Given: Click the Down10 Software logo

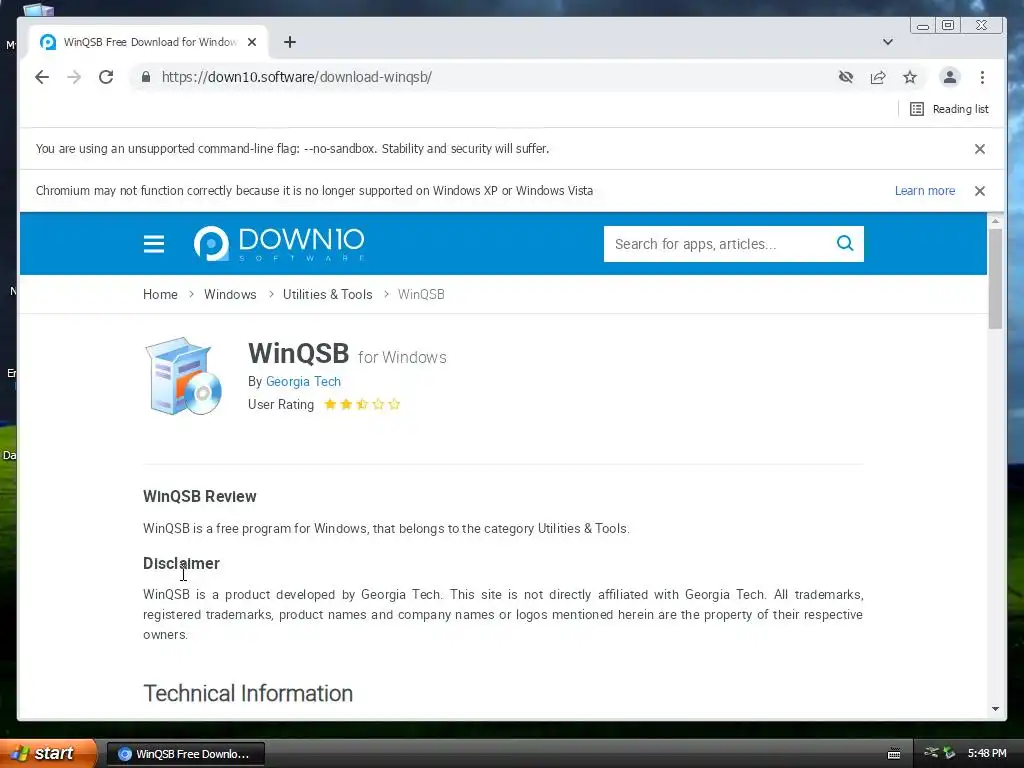Looking at the screenshot, I should 280,244.
